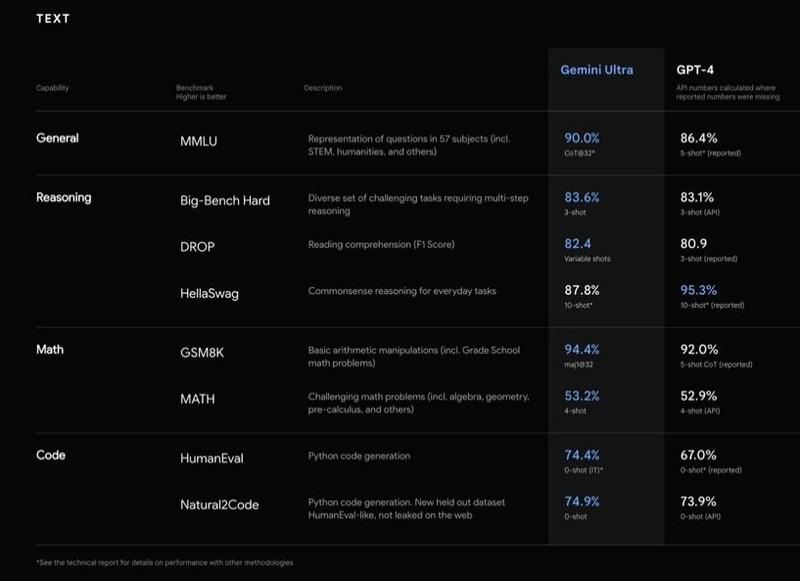Click the HellaSwag benchmark name
This screenshot has width=800, height=581.
[212, 292]
